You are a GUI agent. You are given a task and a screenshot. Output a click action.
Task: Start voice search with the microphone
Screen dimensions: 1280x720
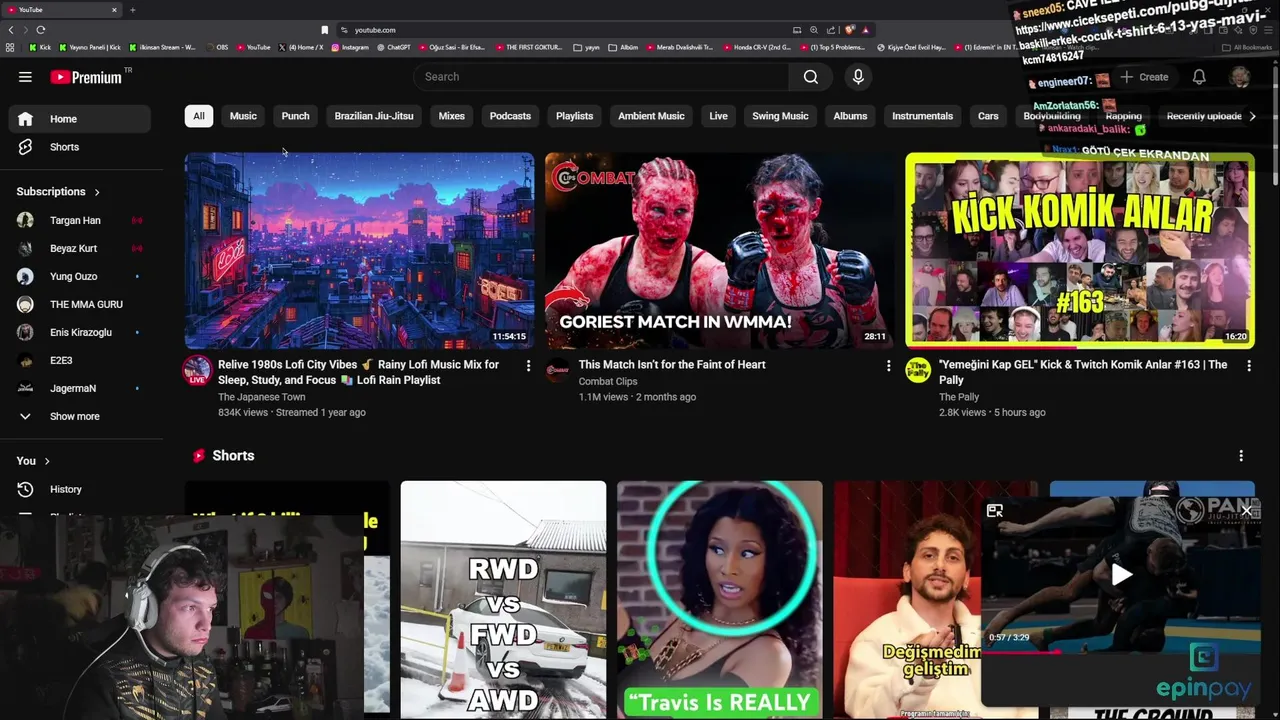[x=858, y=77]
